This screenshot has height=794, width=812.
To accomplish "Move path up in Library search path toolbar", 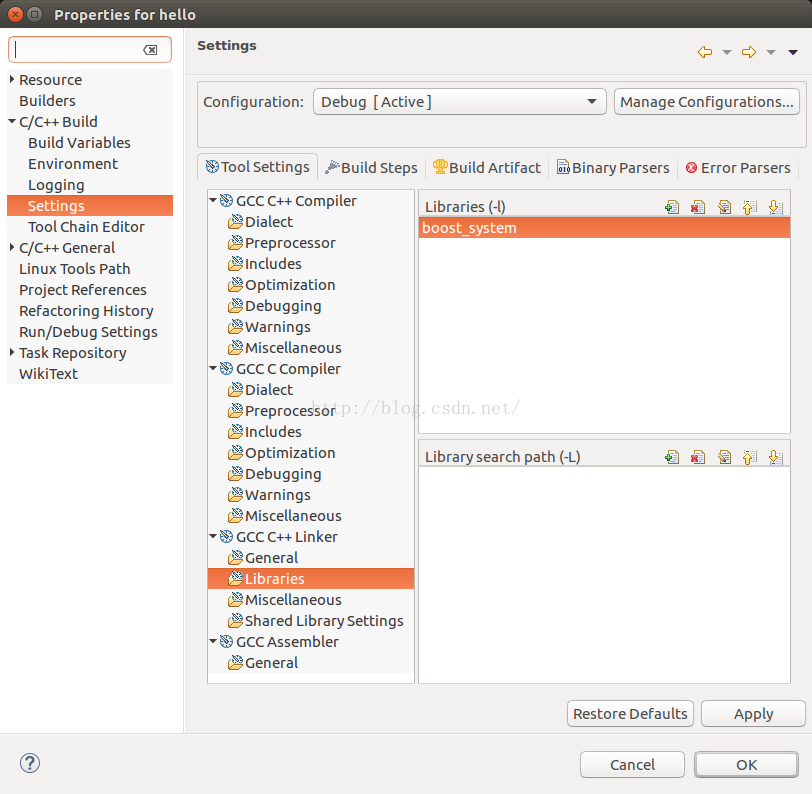I will pos(749,457).
